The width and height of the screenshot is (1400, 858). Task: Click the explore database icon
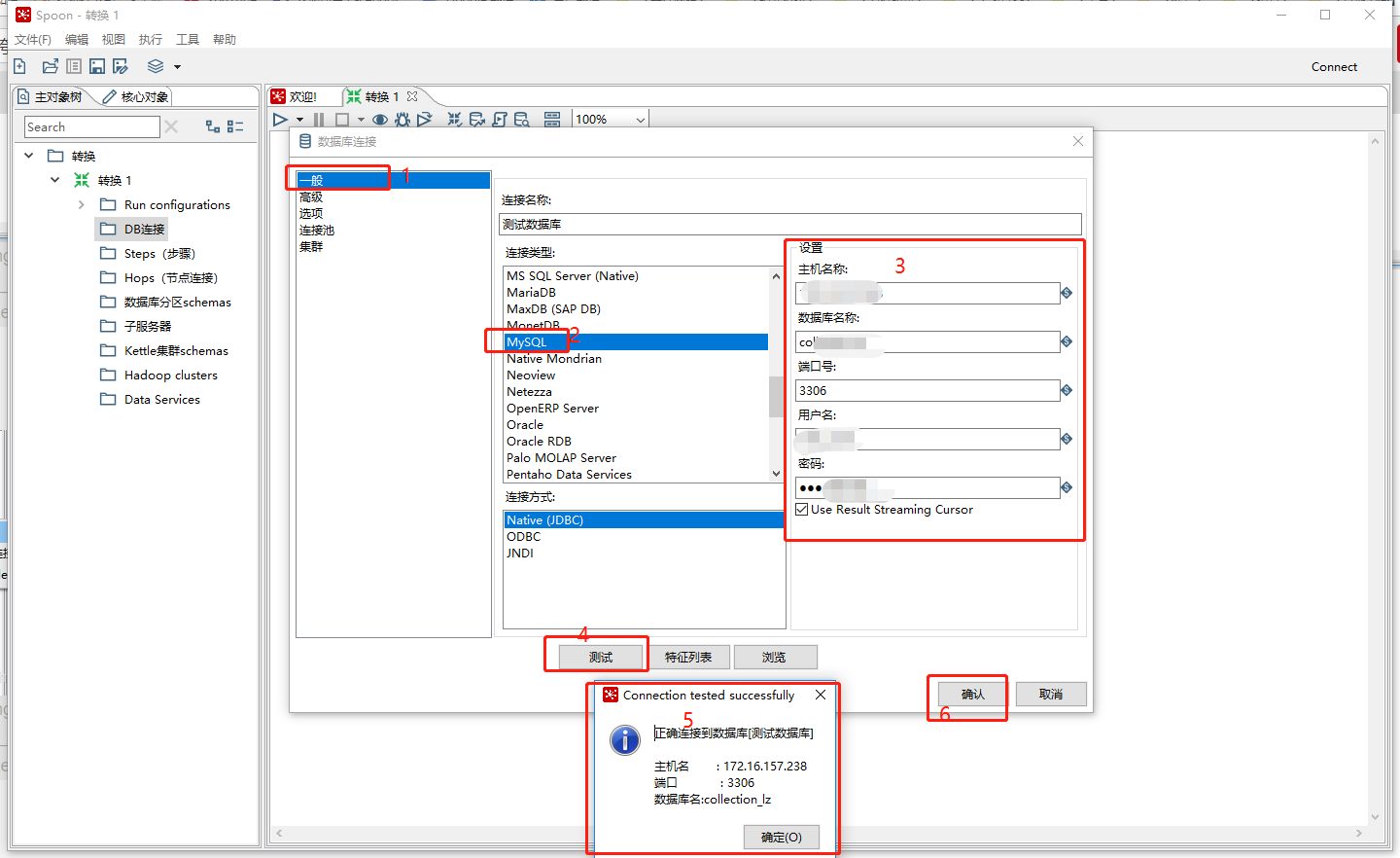click(522, 120)
